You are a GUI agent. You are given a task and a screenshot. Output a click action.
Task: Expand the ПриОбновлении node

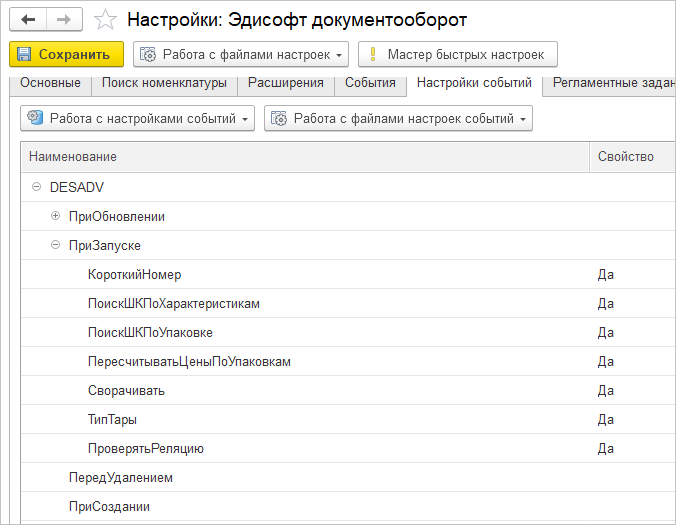pyautogui.click(x=56, y=216)
